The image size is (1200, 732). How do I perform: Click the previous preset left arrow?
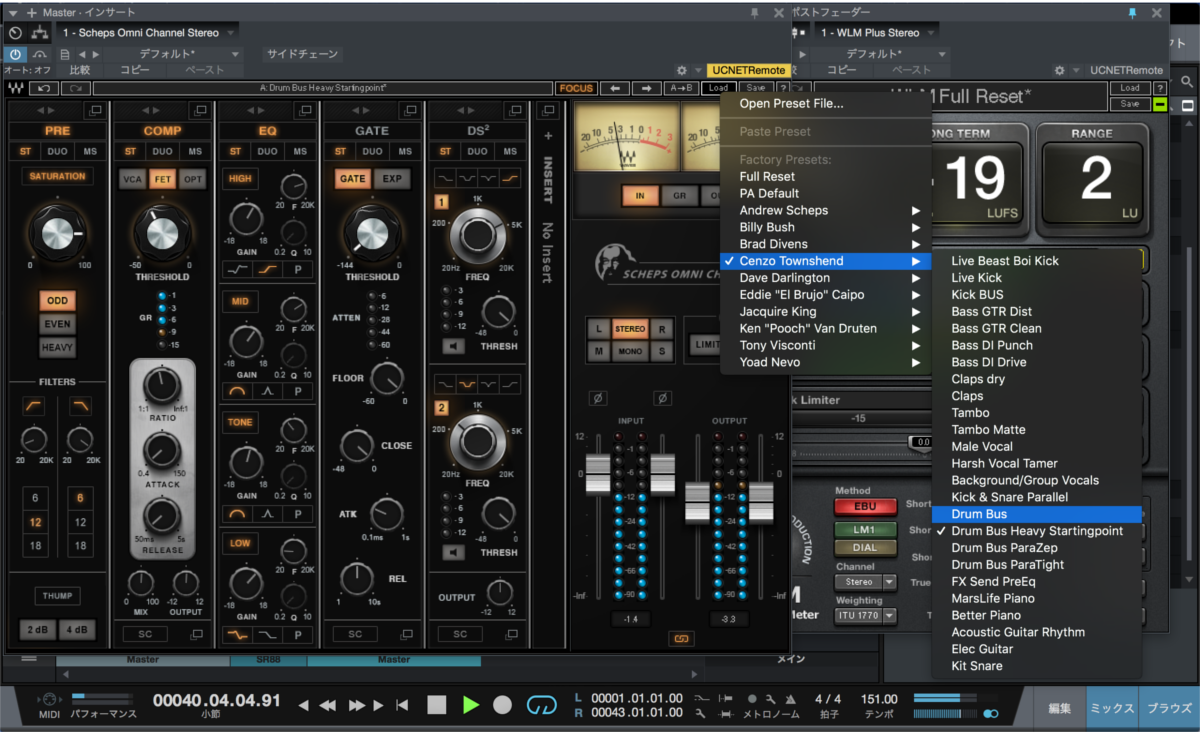click(x=614, y=88)
